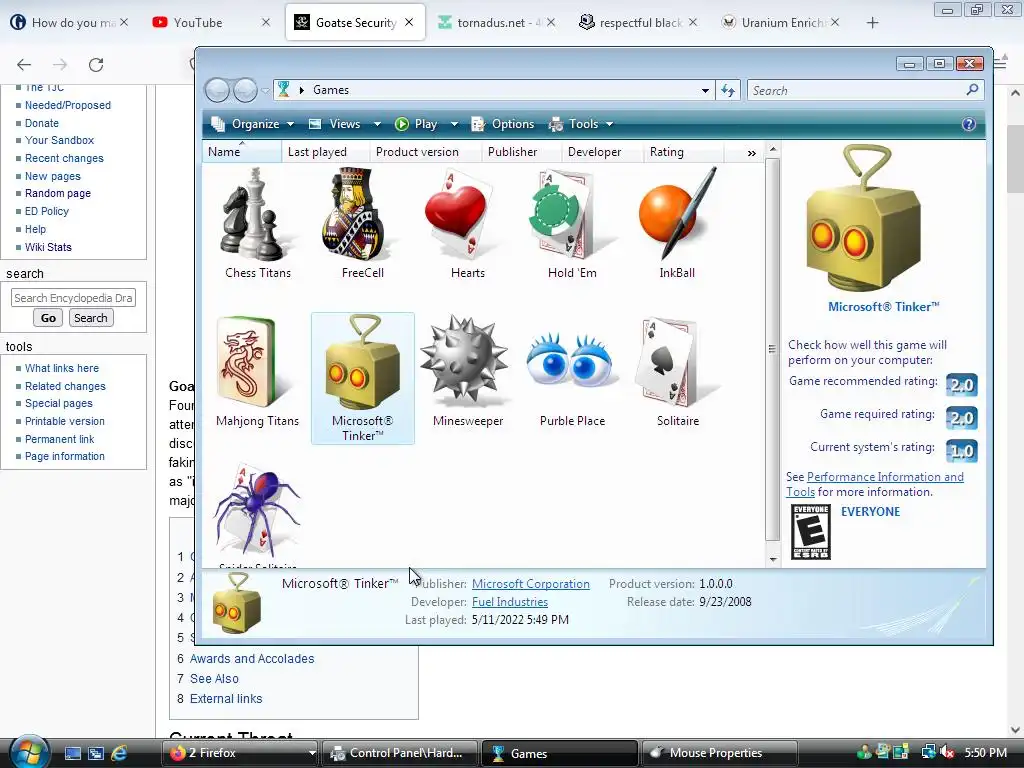This screenshot has width=1024, height=768.
Task: Click the ESRB Everyone rating badge
Action: click(x=810, y=532)
